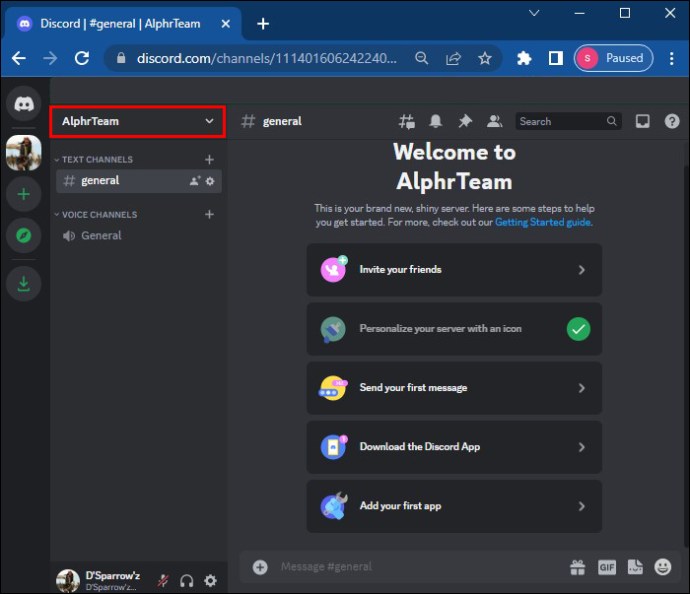690x594 pixels.
Task: Open Download the Discord App card
Action: tap(454, 447)
